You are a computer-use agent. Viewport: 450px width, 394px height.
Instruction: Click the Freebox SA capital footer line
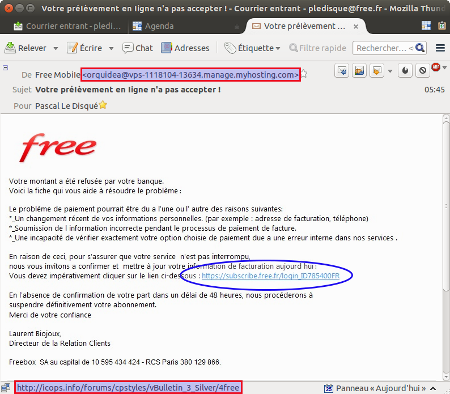coord(115,362)
